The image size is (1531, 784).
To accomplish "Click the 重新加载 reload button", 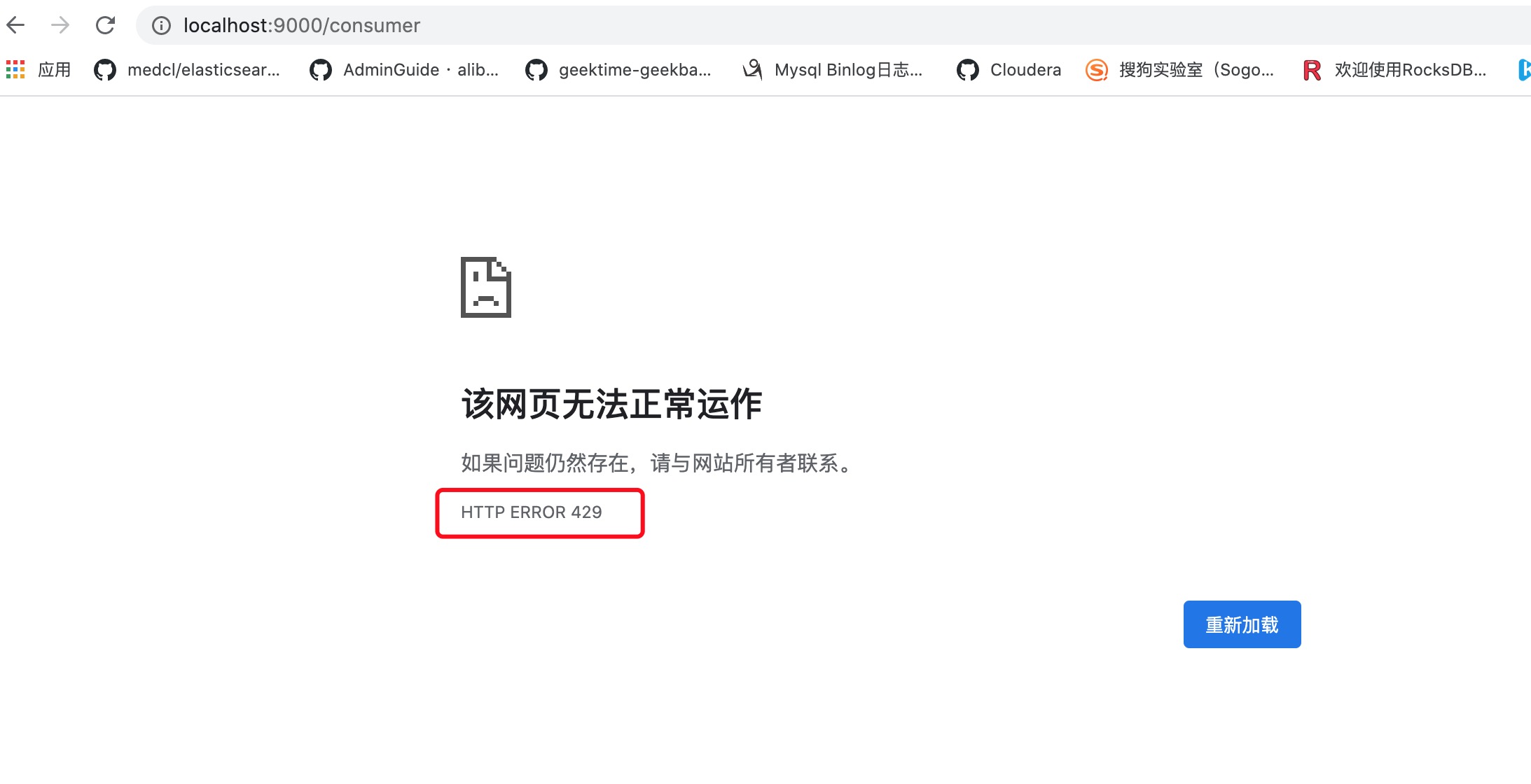I will point(1242,624).
